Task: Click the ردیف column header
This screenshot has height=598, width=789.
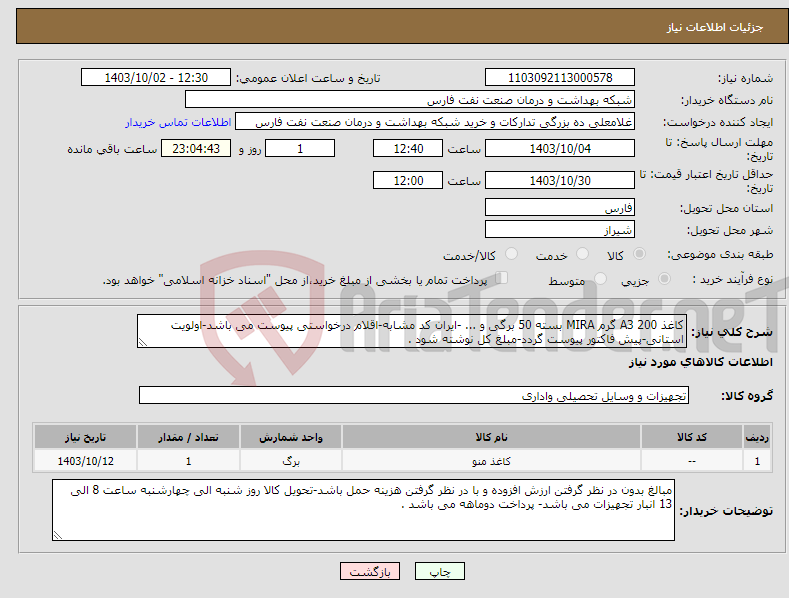Action: tap(757, 437)
